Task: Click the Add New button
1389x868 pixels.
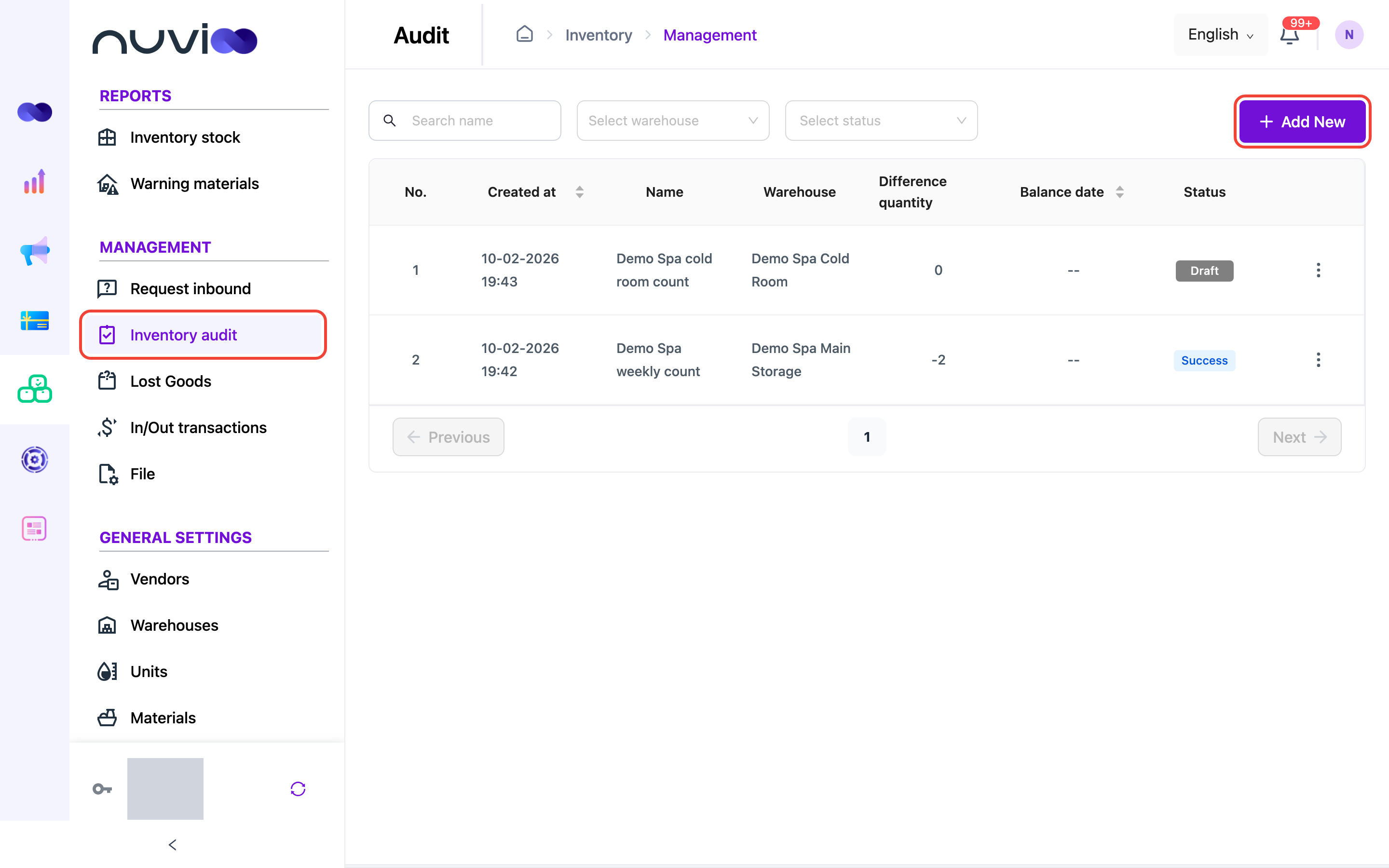Action: [1302, 122]
